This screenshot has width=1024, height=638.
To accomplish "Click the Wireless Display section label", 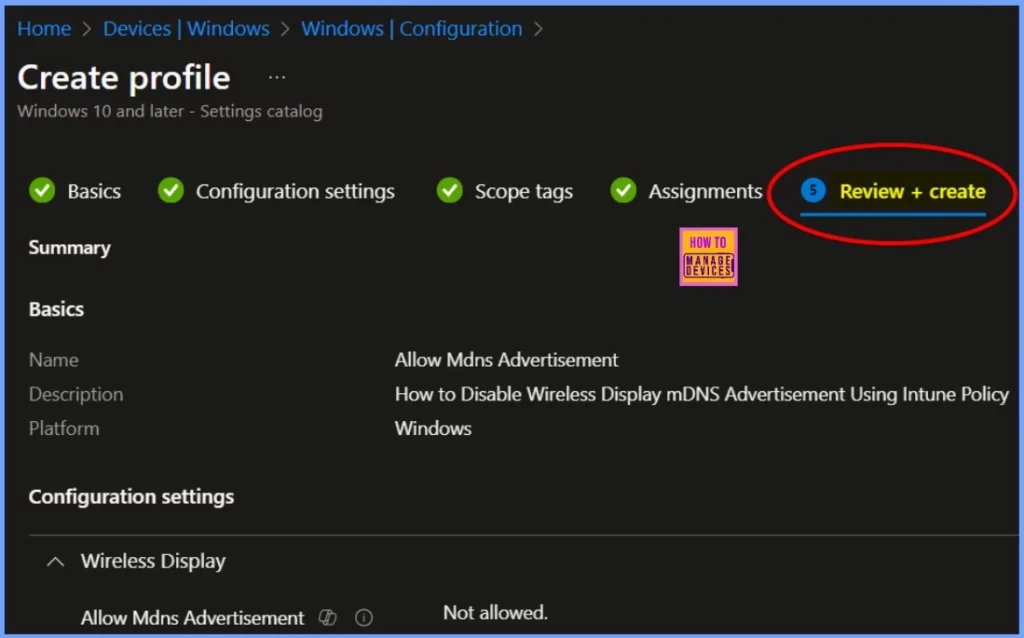I will (x=153, y=561).
